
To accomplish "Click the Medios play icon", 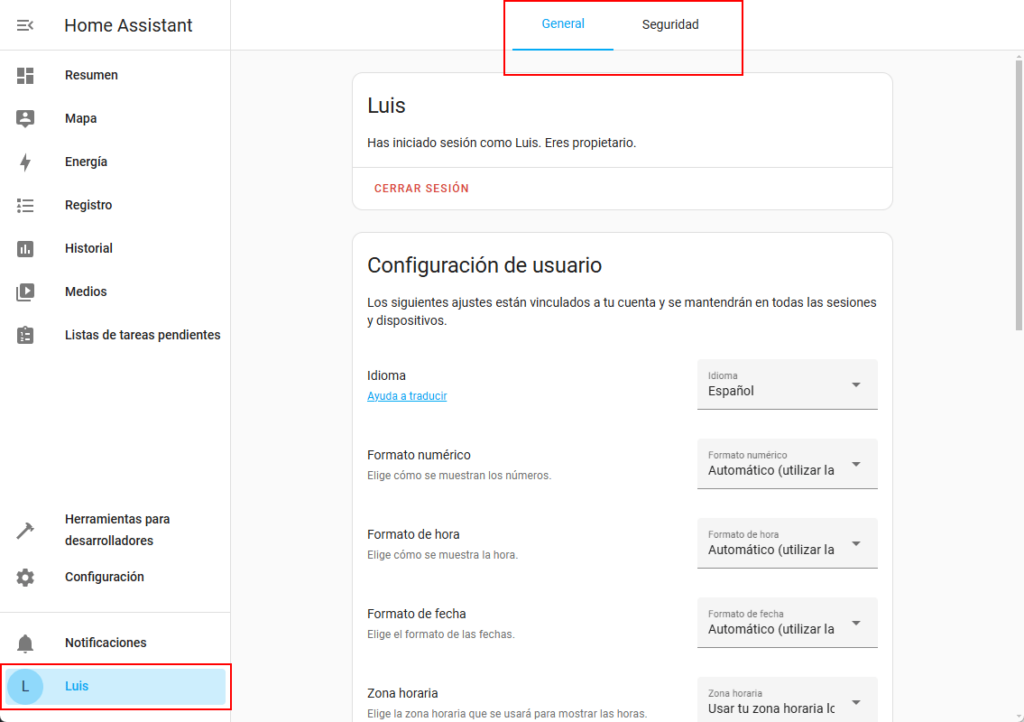I will 25,292.
